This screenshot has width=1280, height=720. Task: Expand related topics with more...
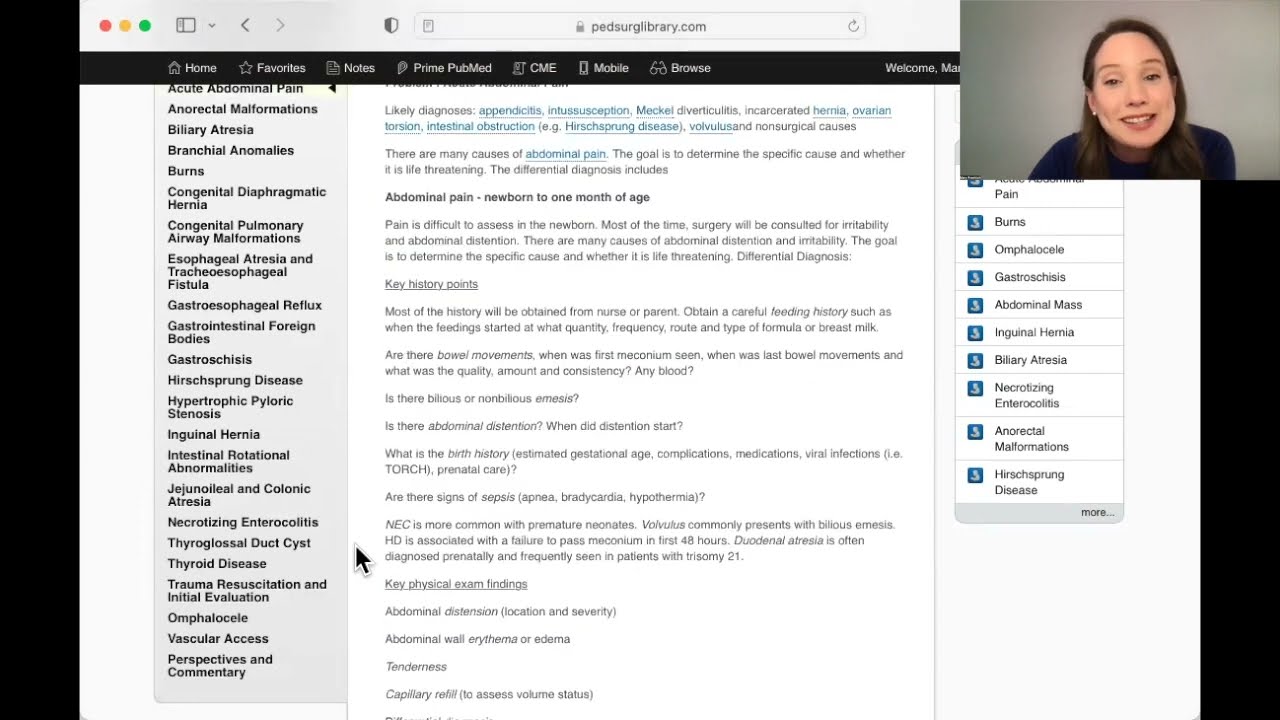[x=1097, y=513]
